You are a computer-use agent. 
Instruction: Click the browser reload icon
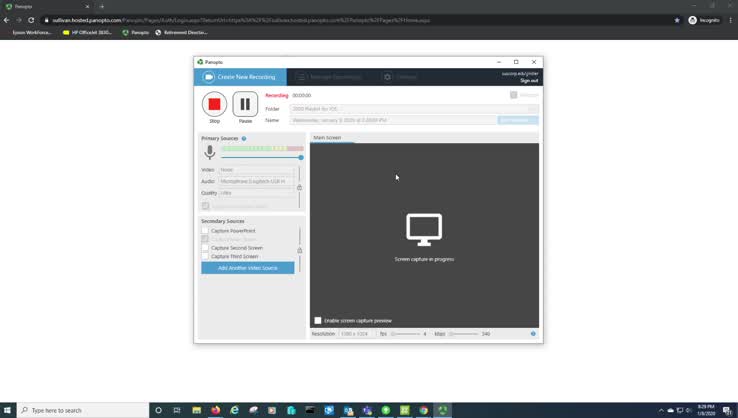coord(31,20)
